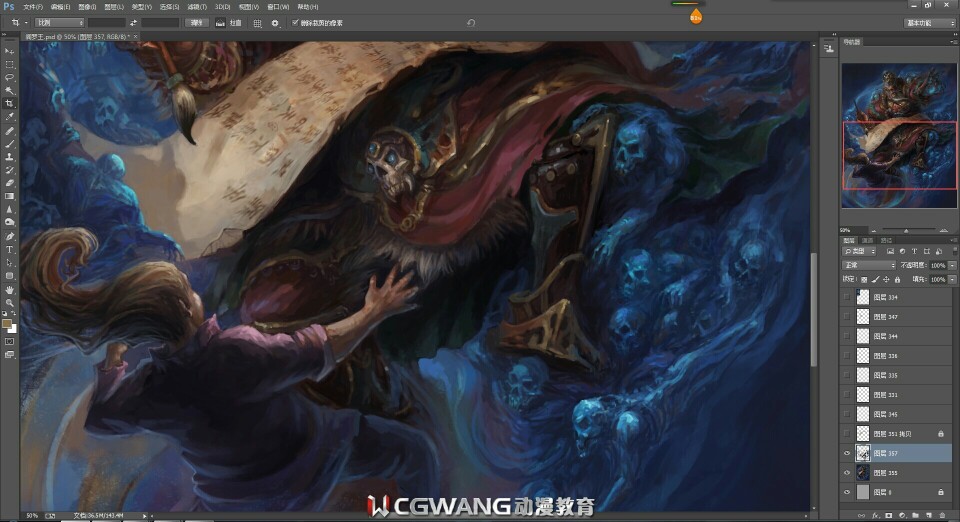The width and height of the screenshot is (960, 522).
Task: Open the fill 100% slider arrow
Action: point(952,279)
